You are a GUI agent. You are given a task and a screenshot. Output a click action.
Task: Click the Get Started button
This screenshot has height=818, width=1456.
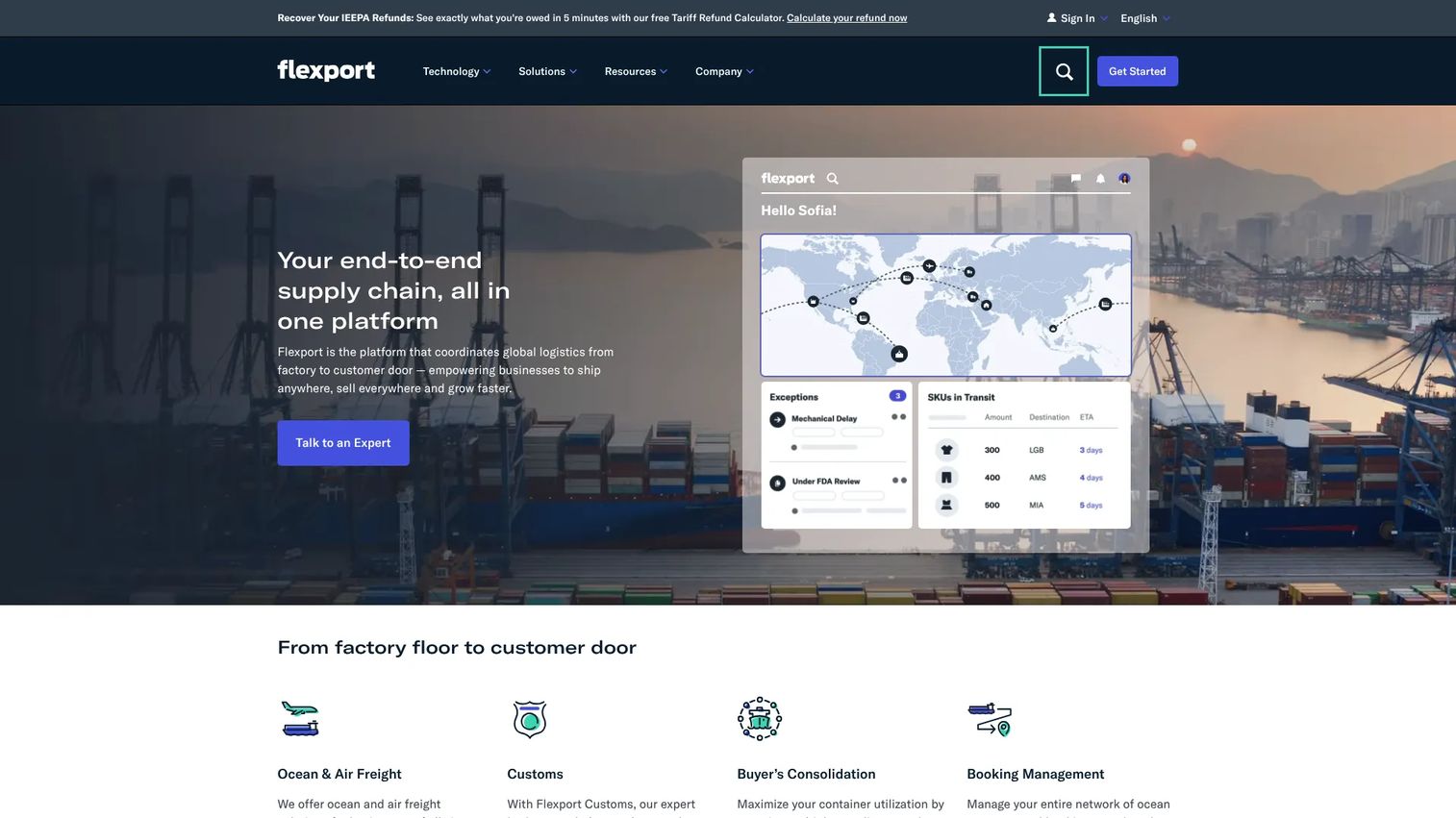(x=1138, y=71)
